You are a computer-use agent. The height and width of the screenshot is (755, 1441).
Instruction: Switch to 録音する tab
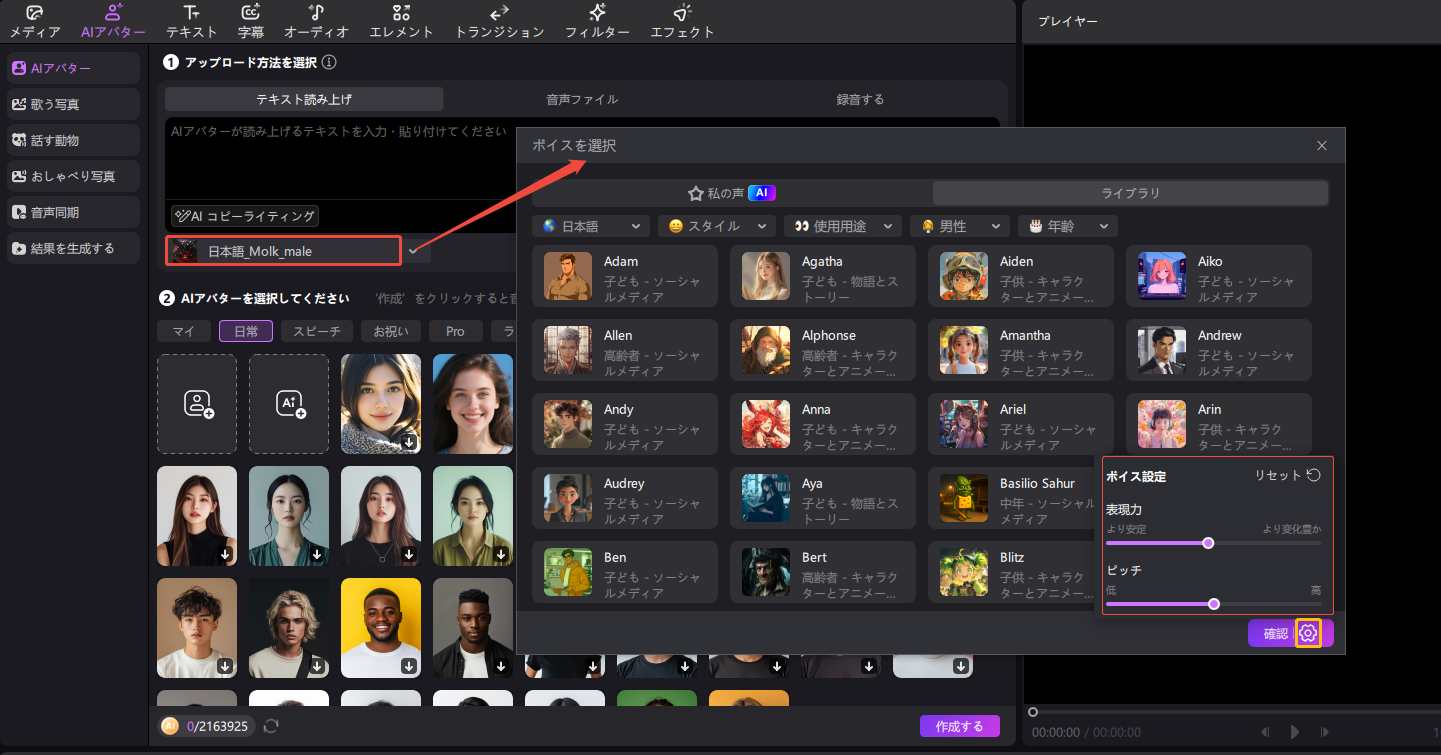tap(860, 99)
